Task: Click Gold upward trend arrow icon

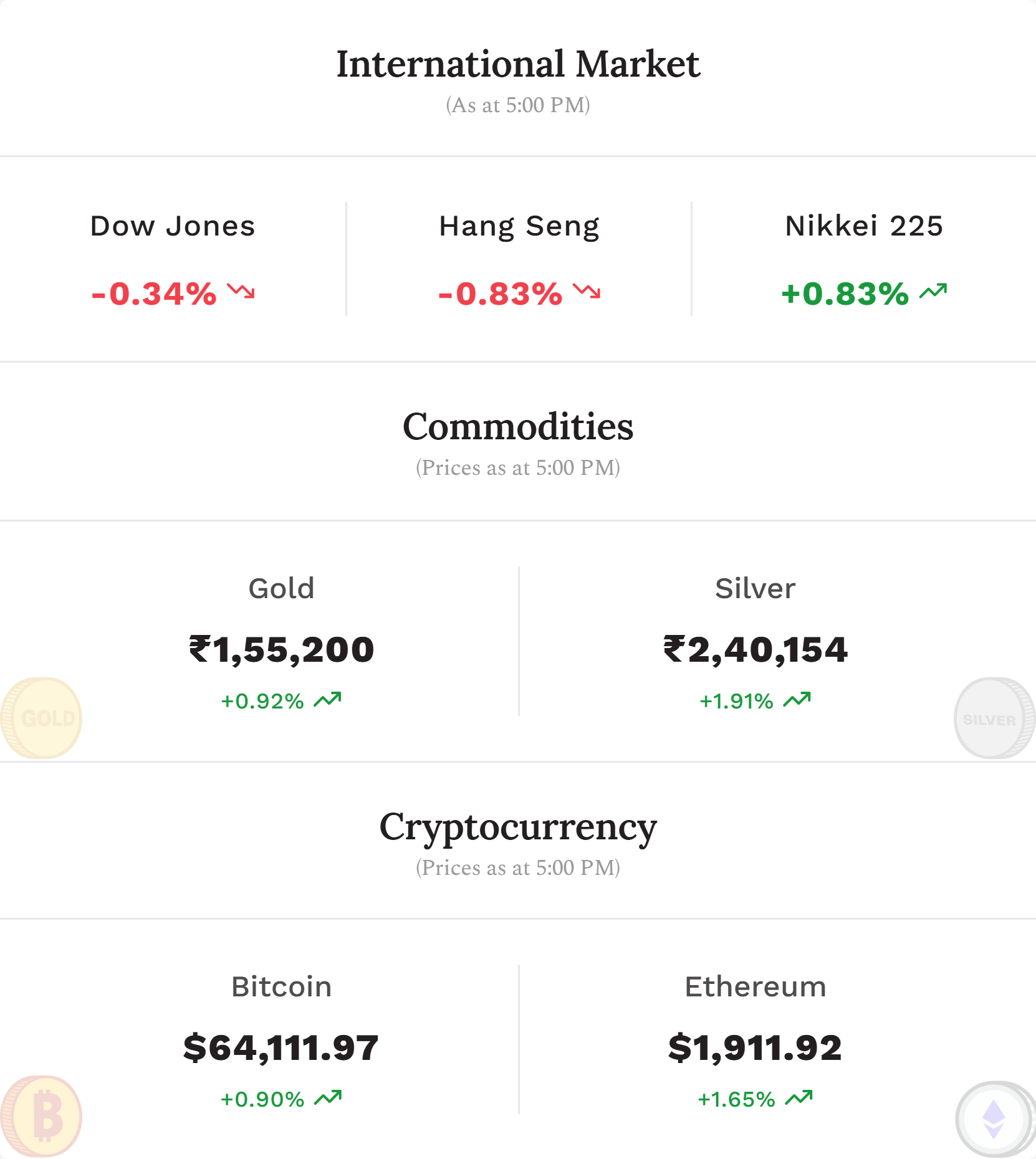Action: tap(327, 700)
